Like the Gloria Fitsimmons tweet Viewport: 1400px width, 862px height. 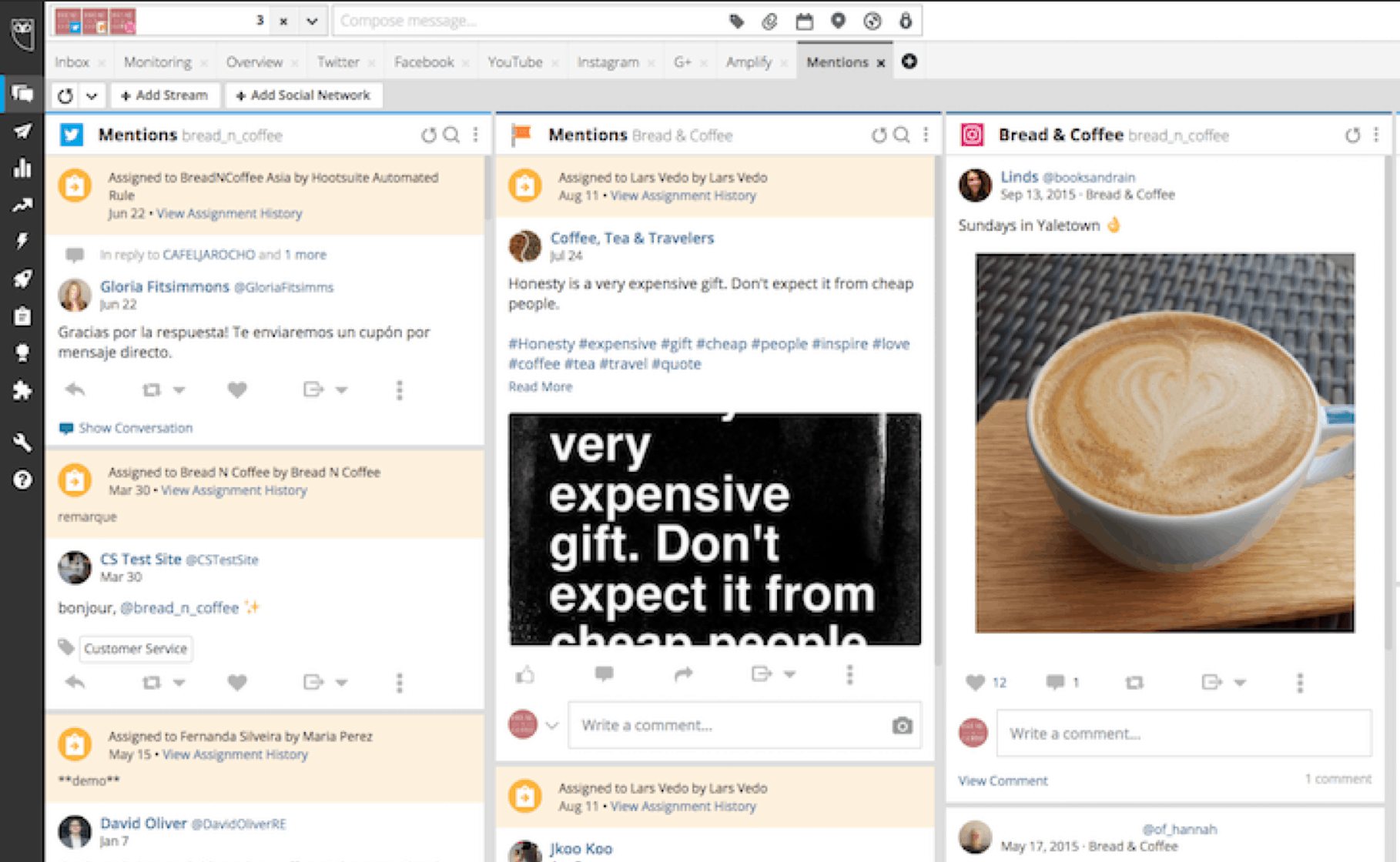tap(237, 389)
